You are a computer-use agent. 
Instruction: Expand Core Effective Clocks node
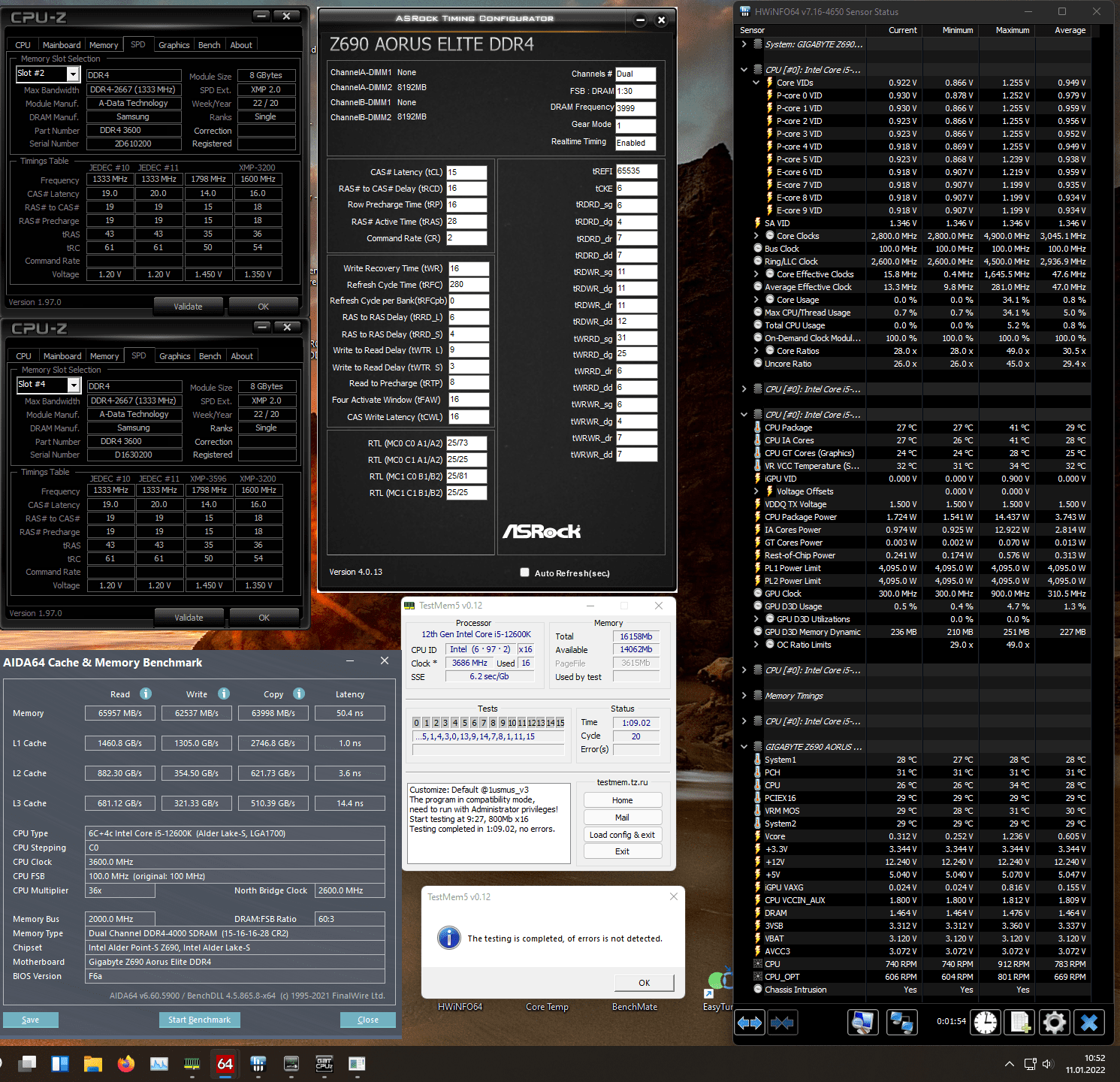coord(756,274)
